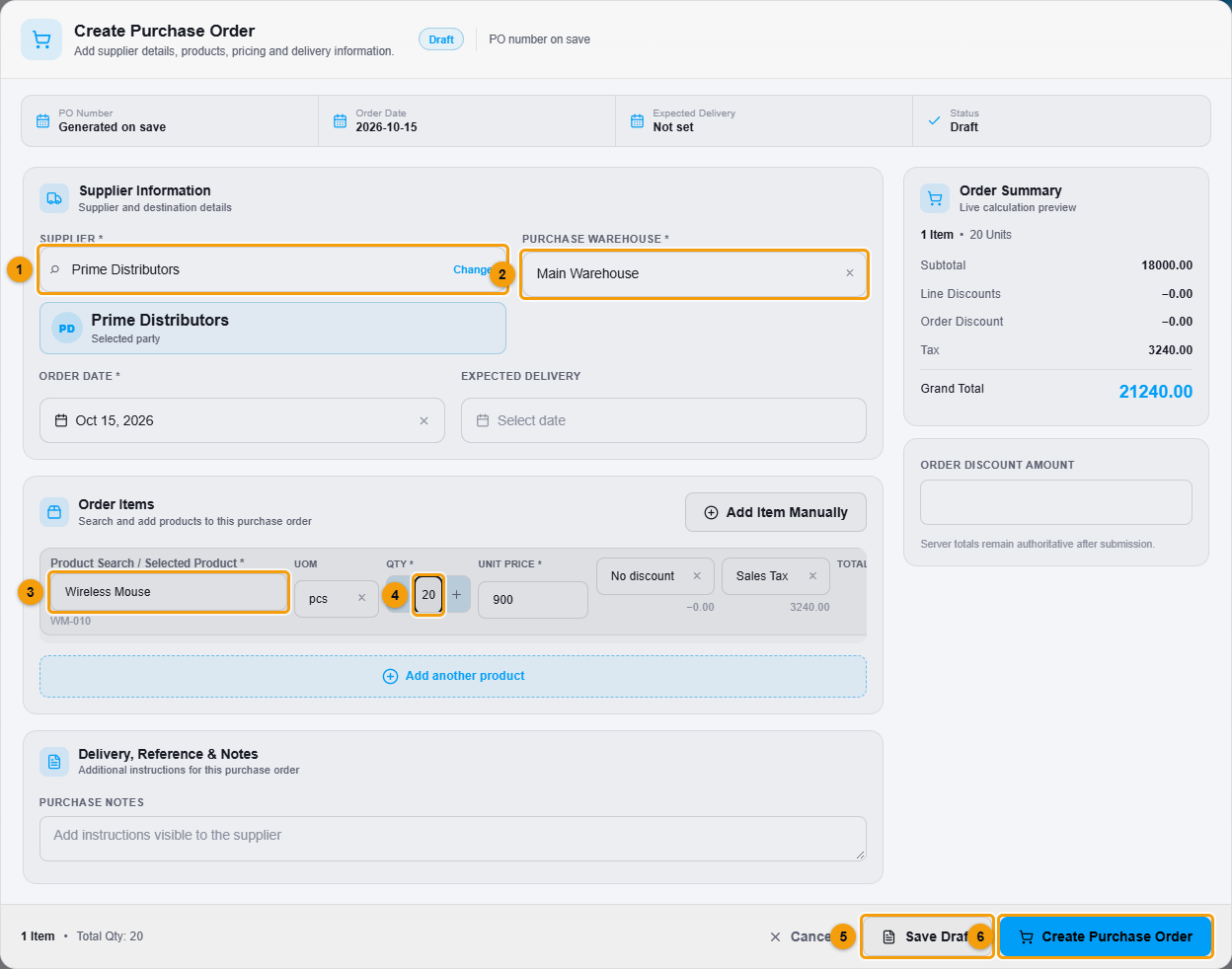Remove the Sales Tax selection
The height and width of the screenshot is (969, 1232).
(x=812, y=576)
